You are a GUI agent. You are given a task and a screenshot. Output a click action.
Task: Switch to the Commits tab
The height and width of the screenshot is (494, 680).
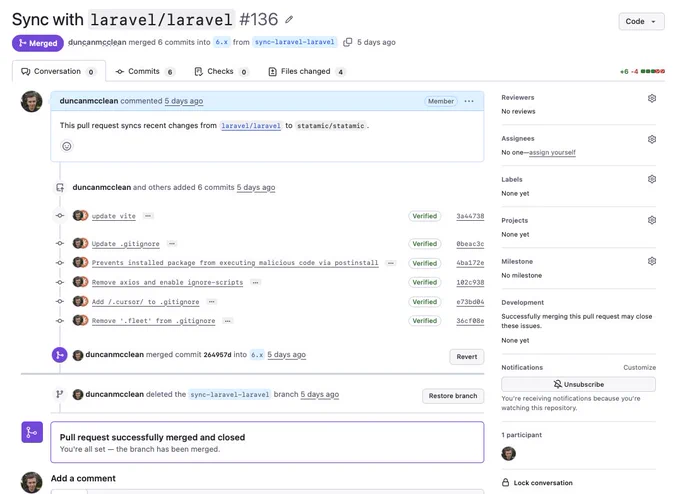click(x=145, y=72)
